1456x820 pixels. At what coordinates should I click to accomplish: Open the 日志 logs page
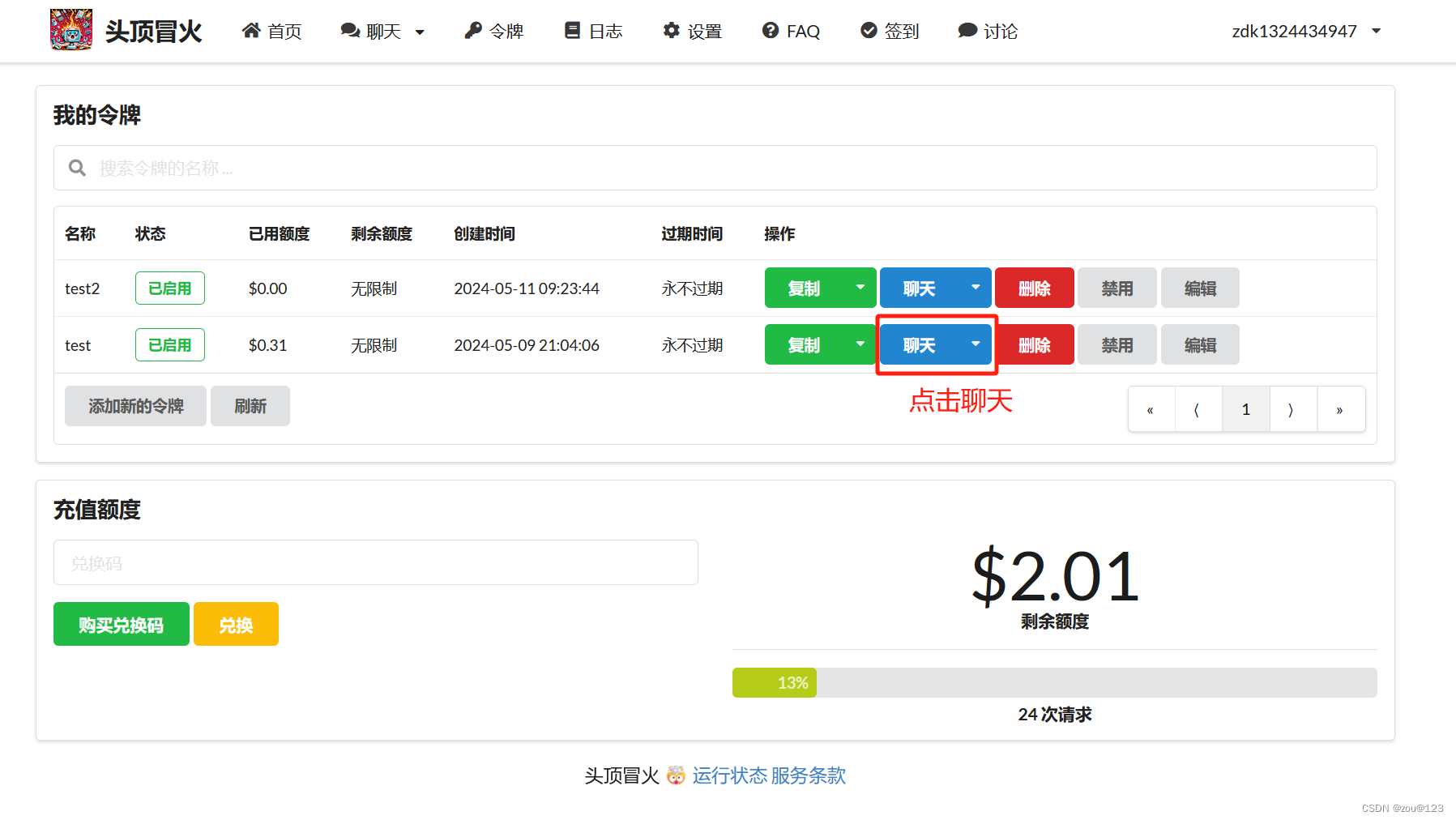click(593, 31)
